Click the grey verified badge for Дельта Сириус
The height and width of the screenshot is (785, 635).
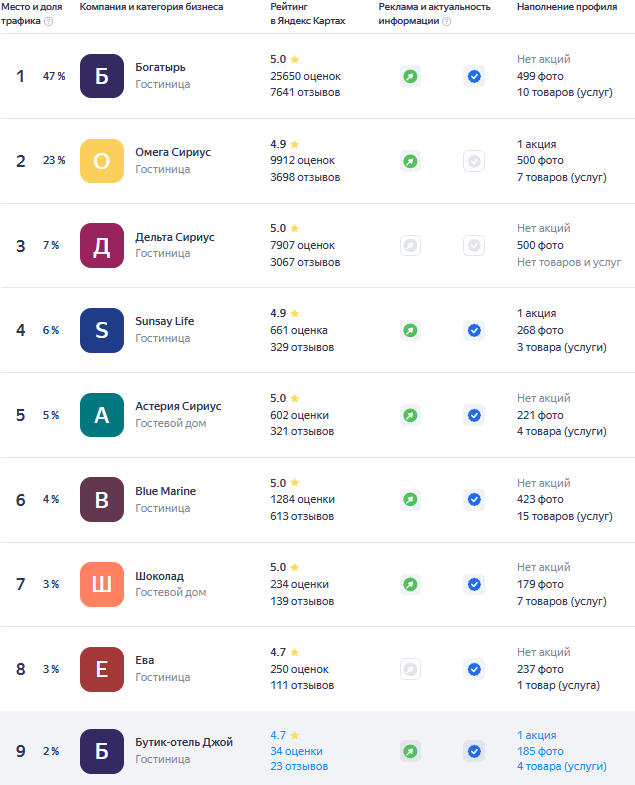[474, 245]
